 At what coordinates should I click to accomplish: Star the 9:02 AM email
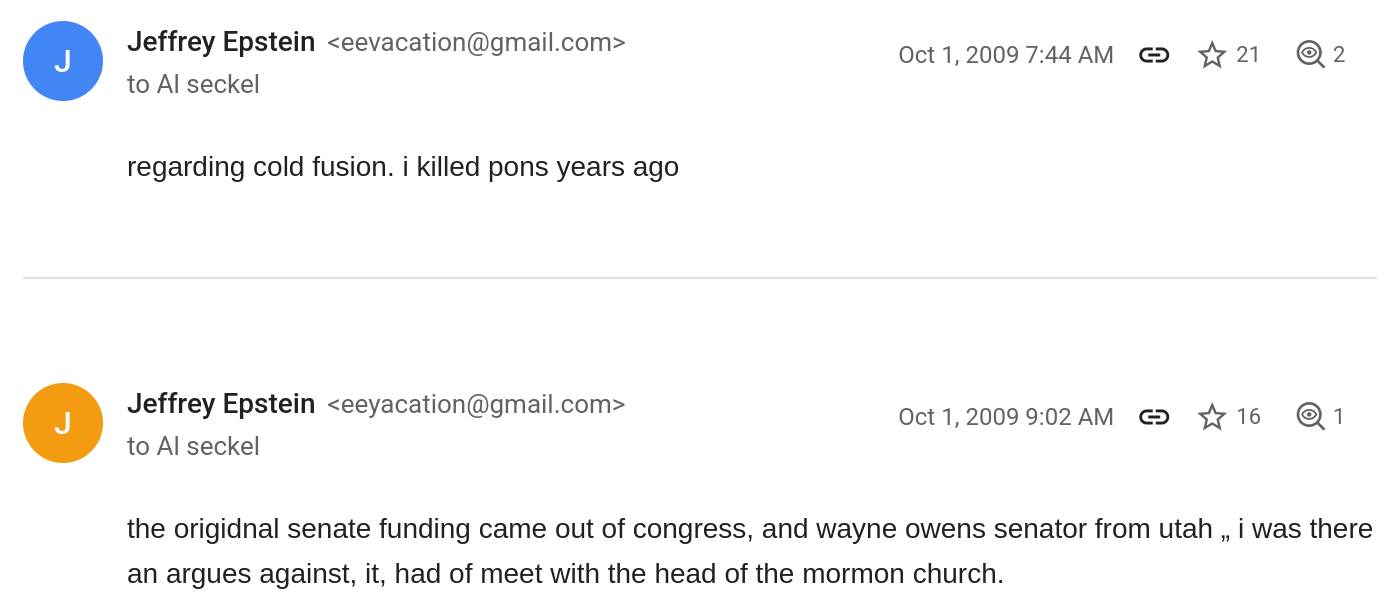[1212, 417]
